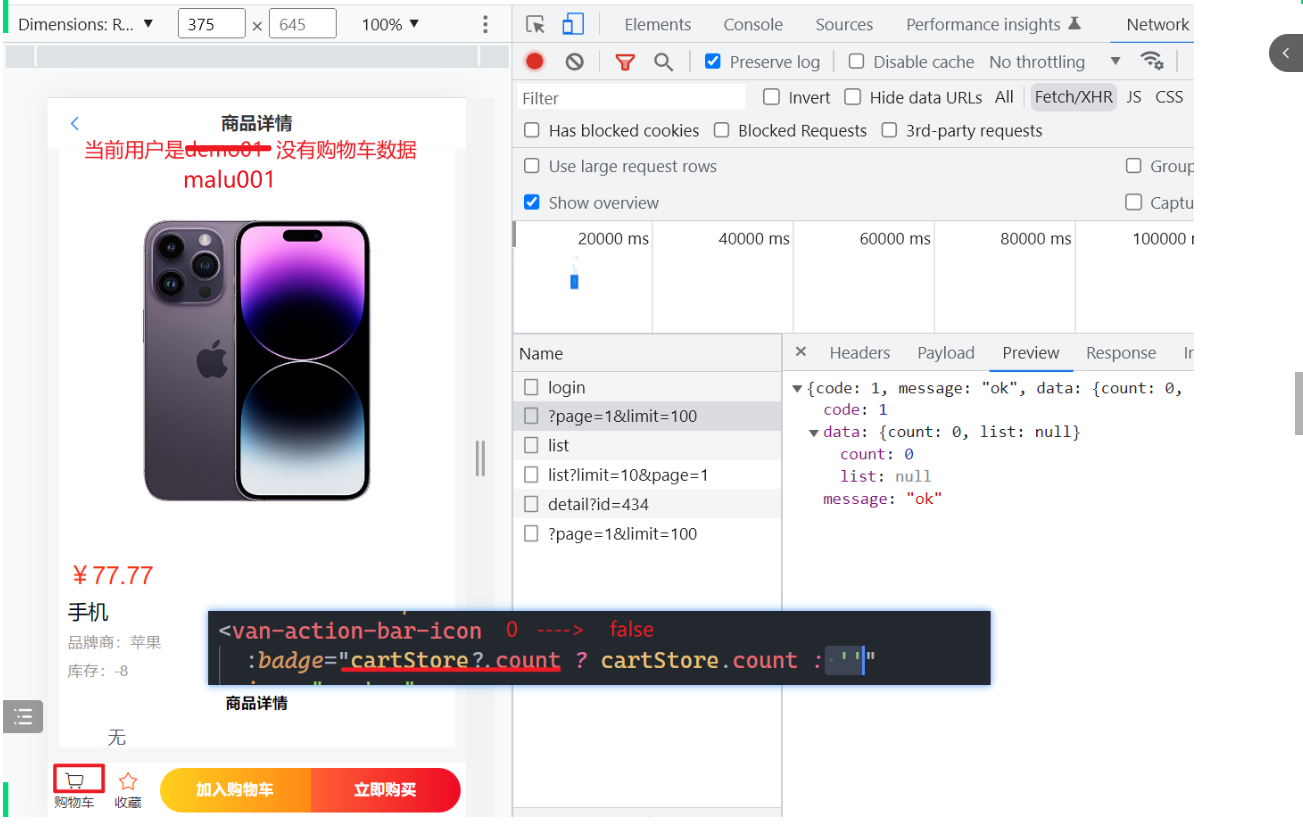This screenshot has height=833, width=1303.
Task: Open the floating list menu icon
Action: pos(23,717)
